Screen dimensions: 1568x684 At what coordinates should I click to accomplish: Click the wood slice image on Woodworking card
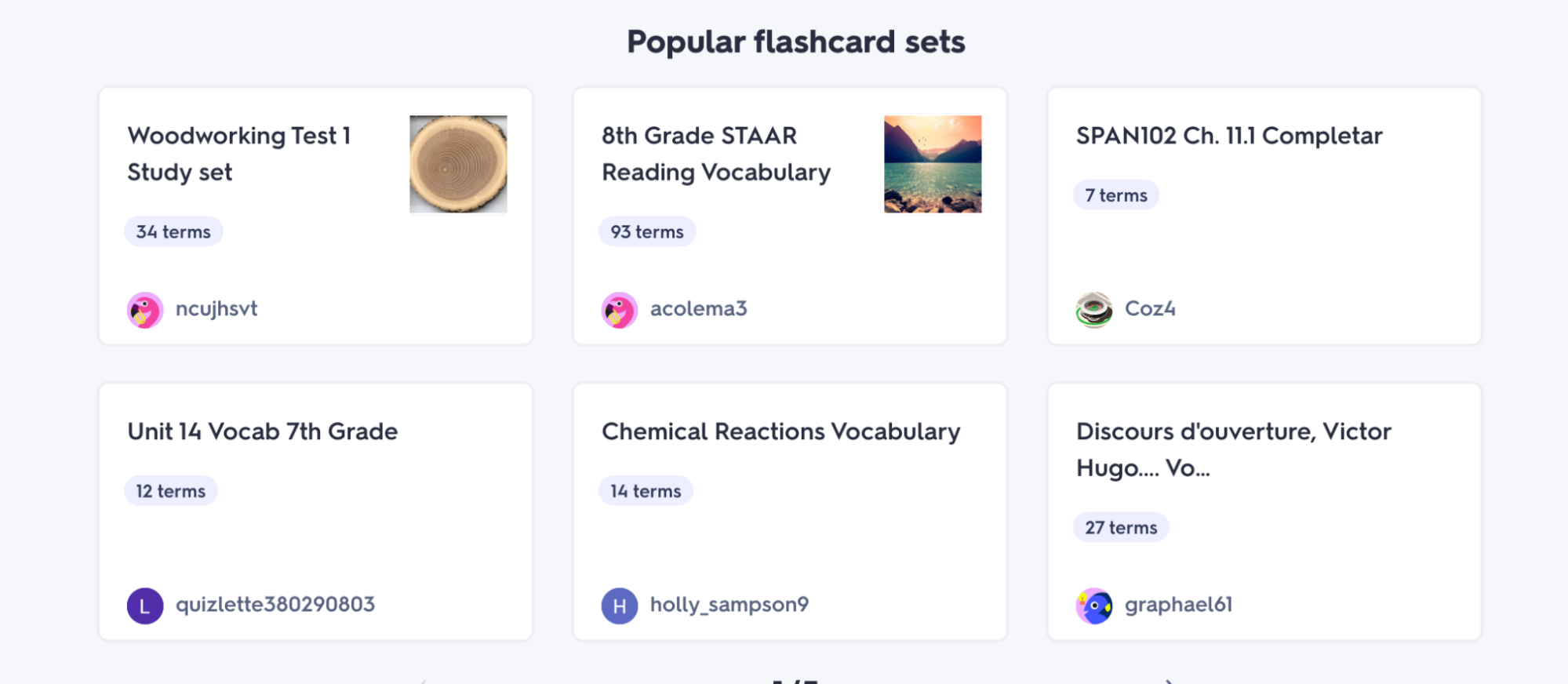tap(457, 164)
